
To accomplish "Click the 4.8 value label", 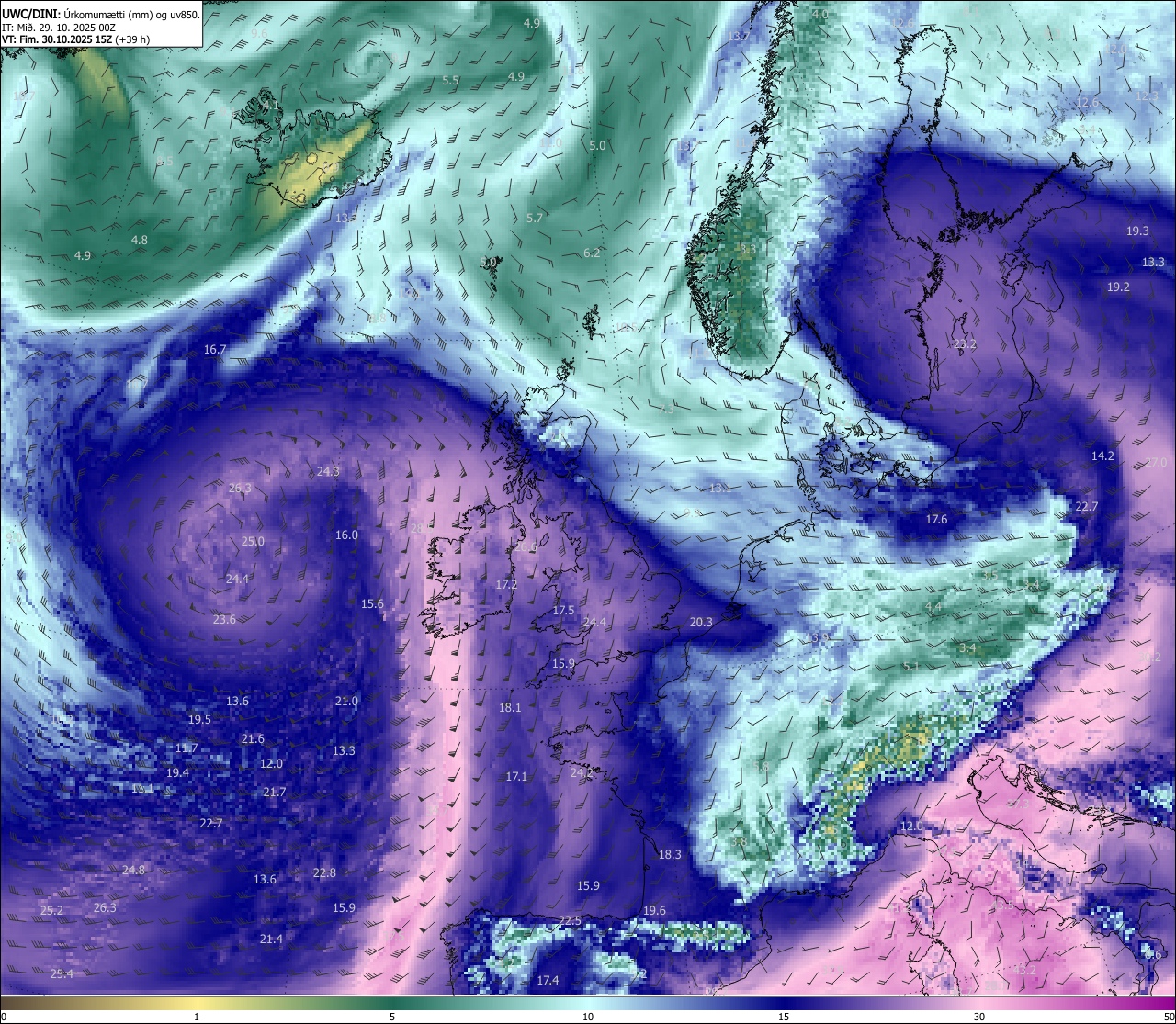I will [x=139, y=240].
